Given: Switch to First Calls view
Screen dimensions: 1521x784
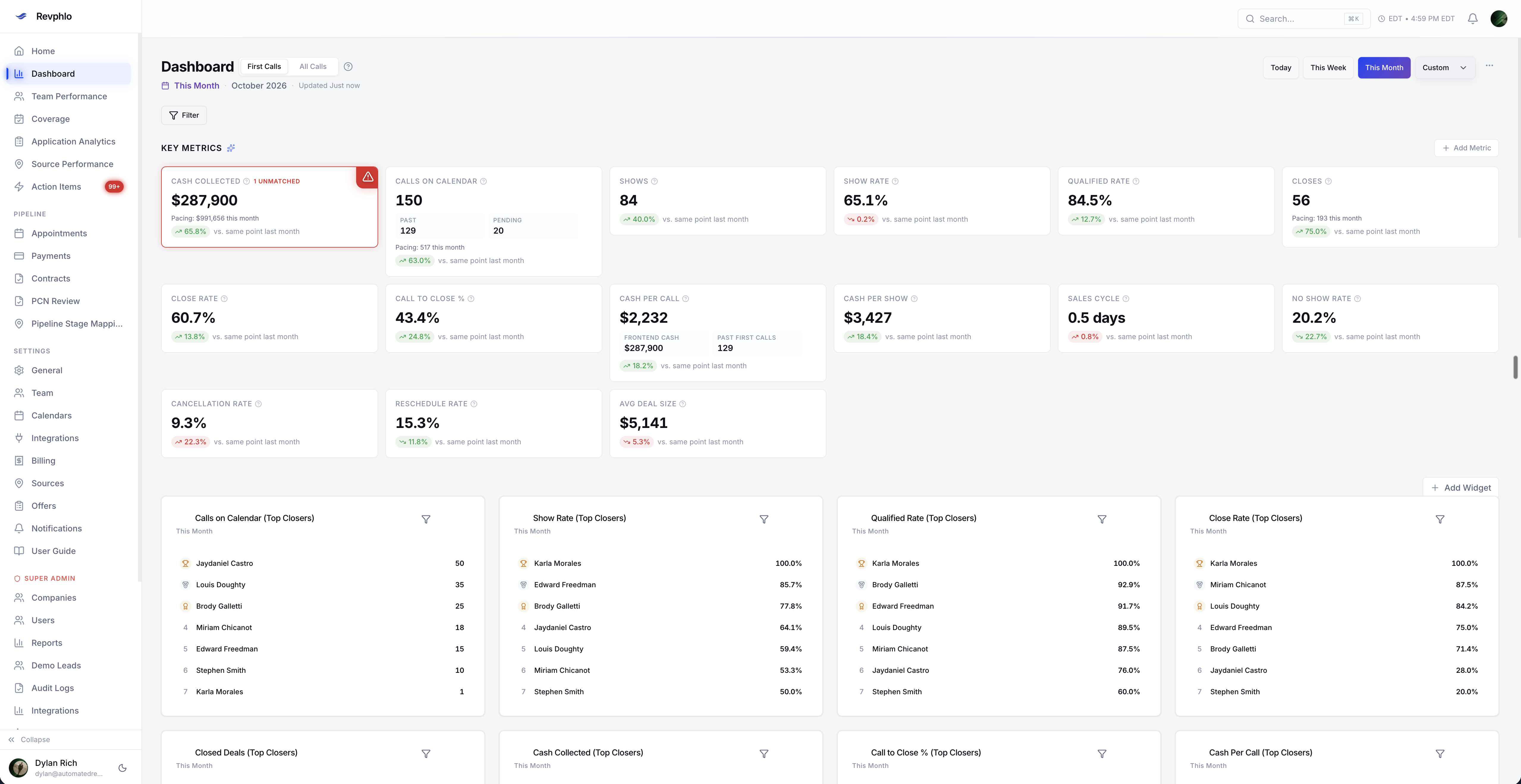Looking at the screenshot, I should click(264, 67).
